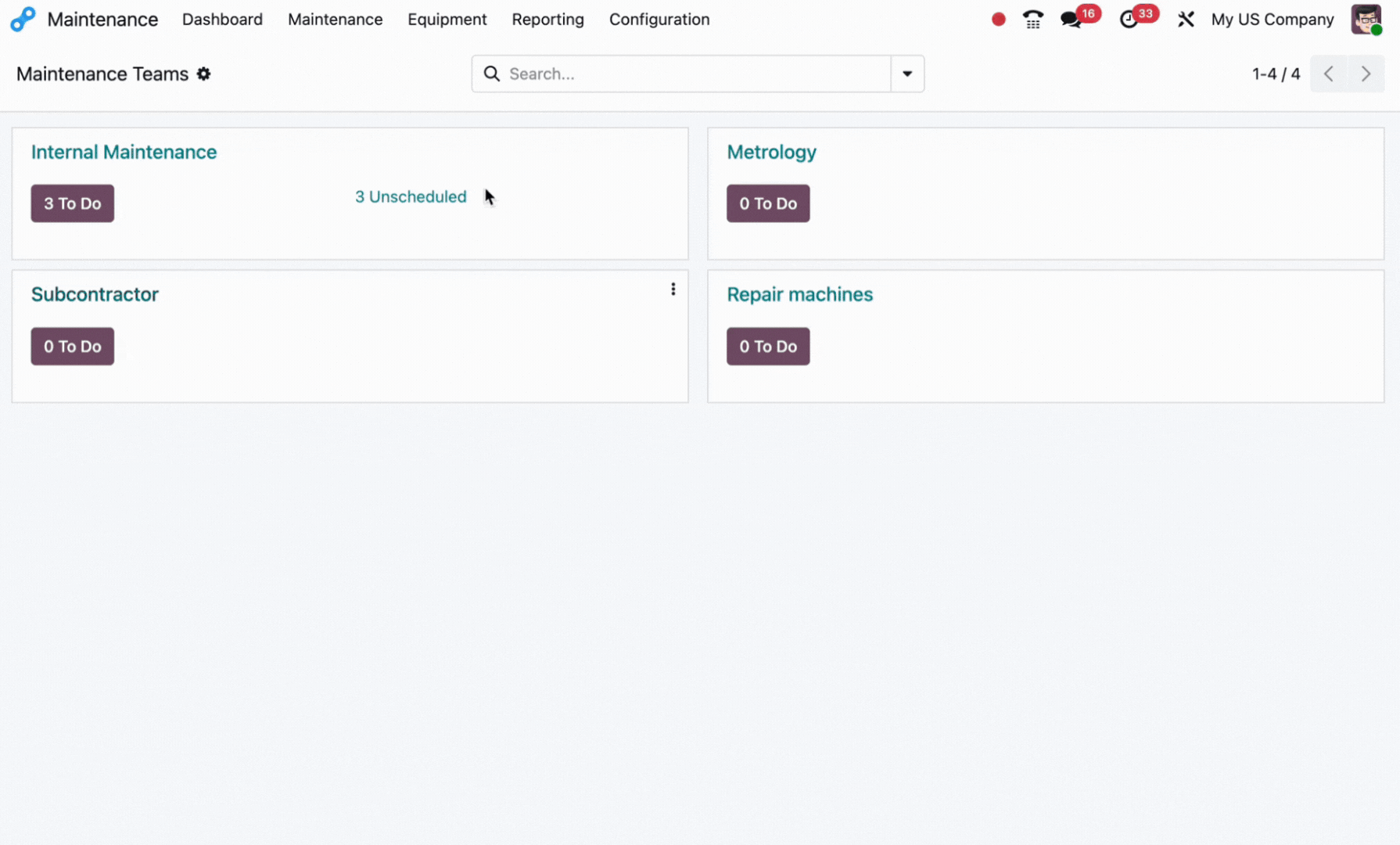Viewport: 1400px width, 845px height.
Task: Click the Maintenance Teams breadcrumb title
Action: pos(102,74)
